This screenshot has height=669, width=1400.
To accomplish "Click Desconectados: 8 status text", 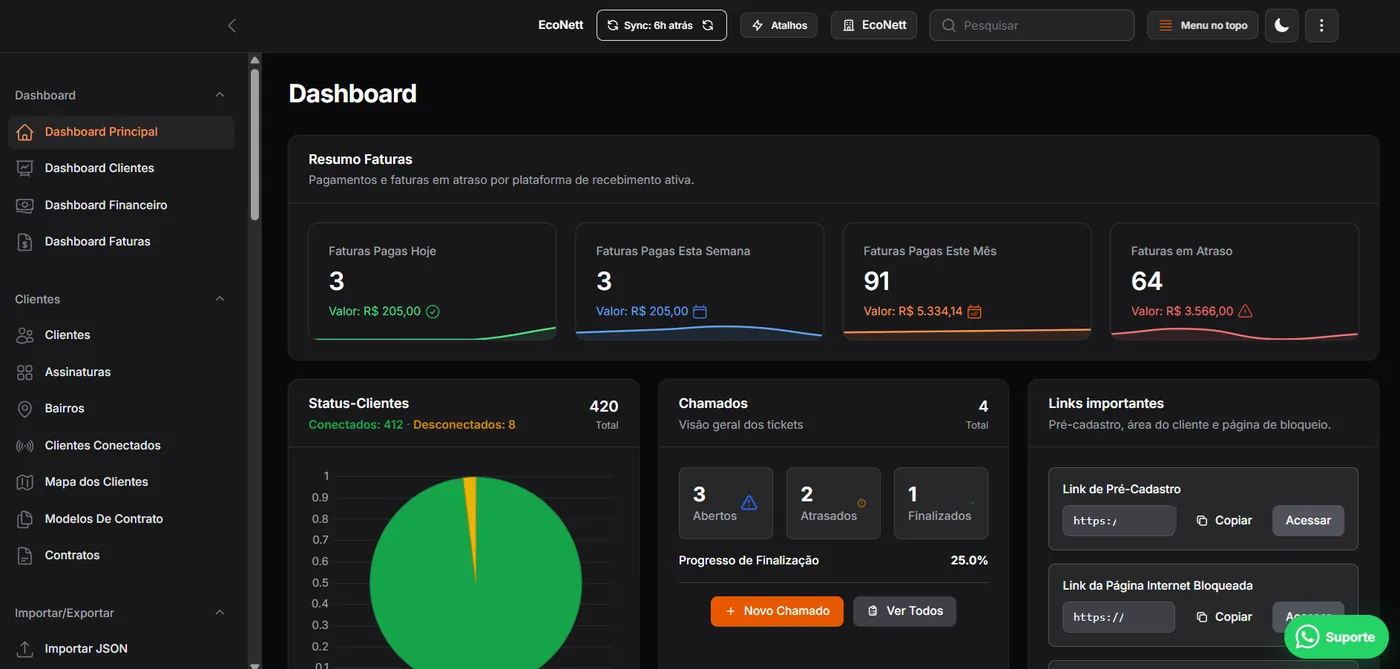I will click(464, 425).
